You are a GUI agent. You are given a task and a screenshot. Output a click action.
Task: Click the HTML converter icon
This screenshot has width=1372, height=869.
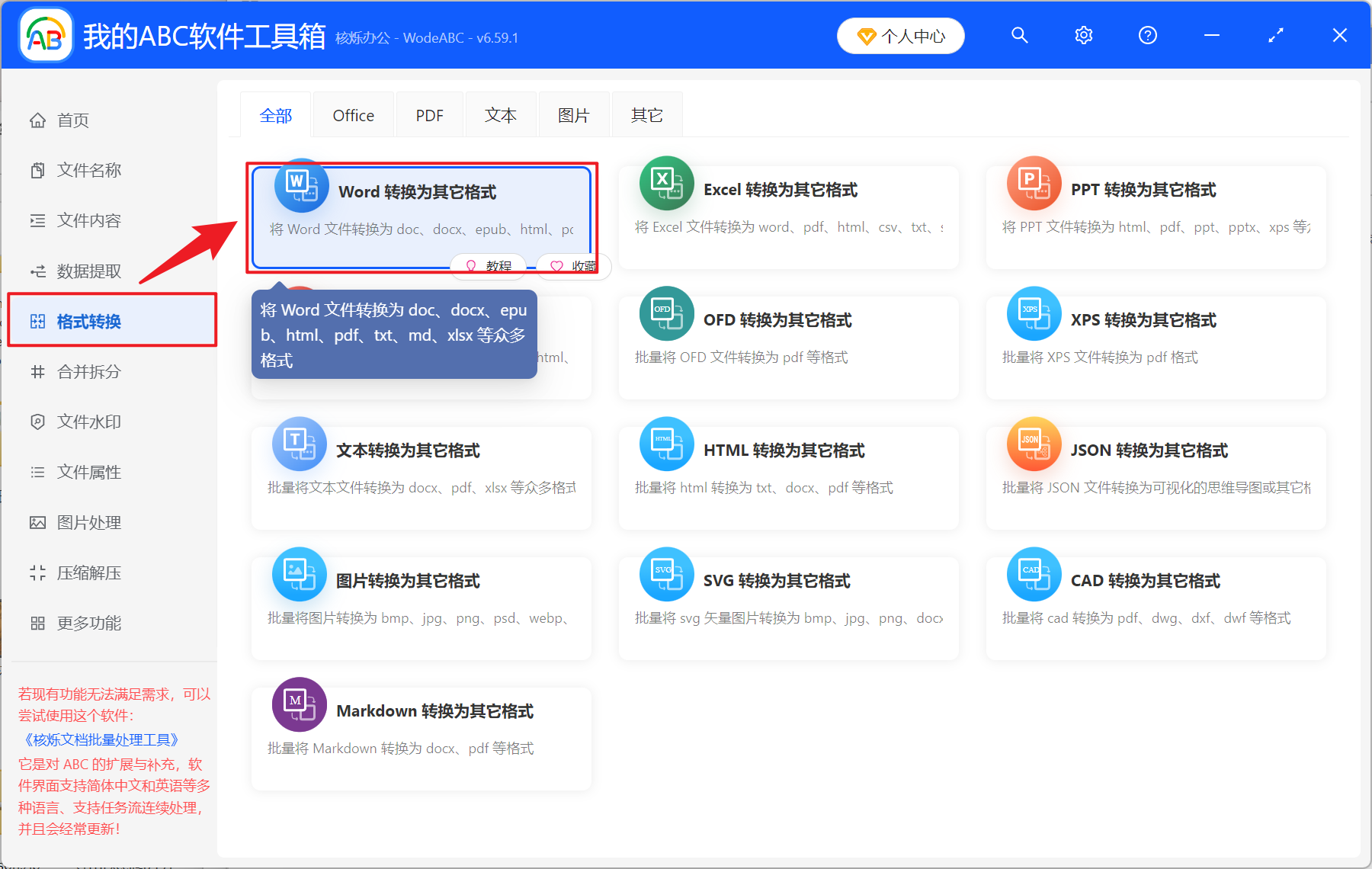(667, 444)
